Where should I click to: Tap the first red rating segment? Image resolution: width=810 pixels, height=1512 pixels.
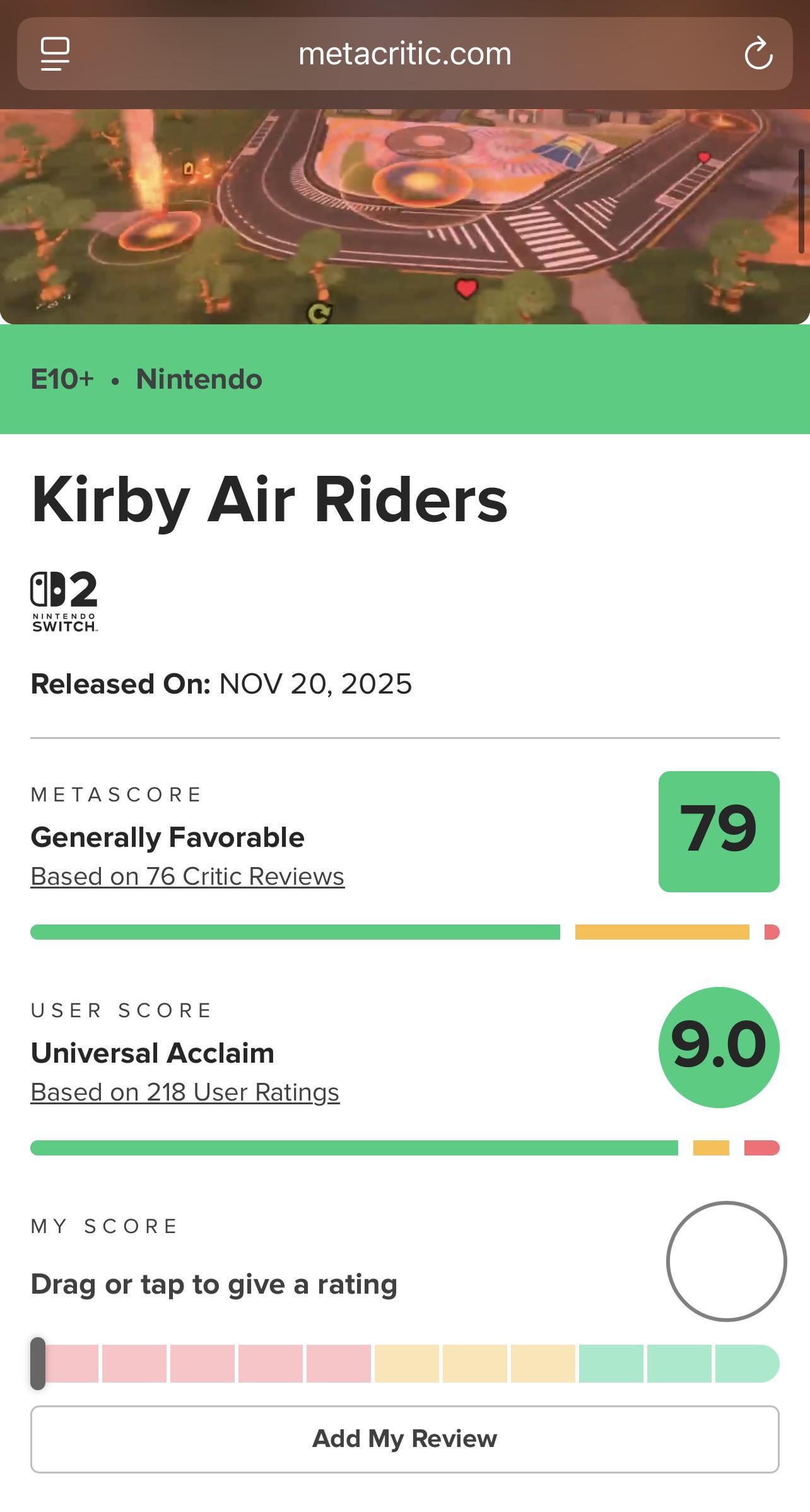coord(69,1363)
